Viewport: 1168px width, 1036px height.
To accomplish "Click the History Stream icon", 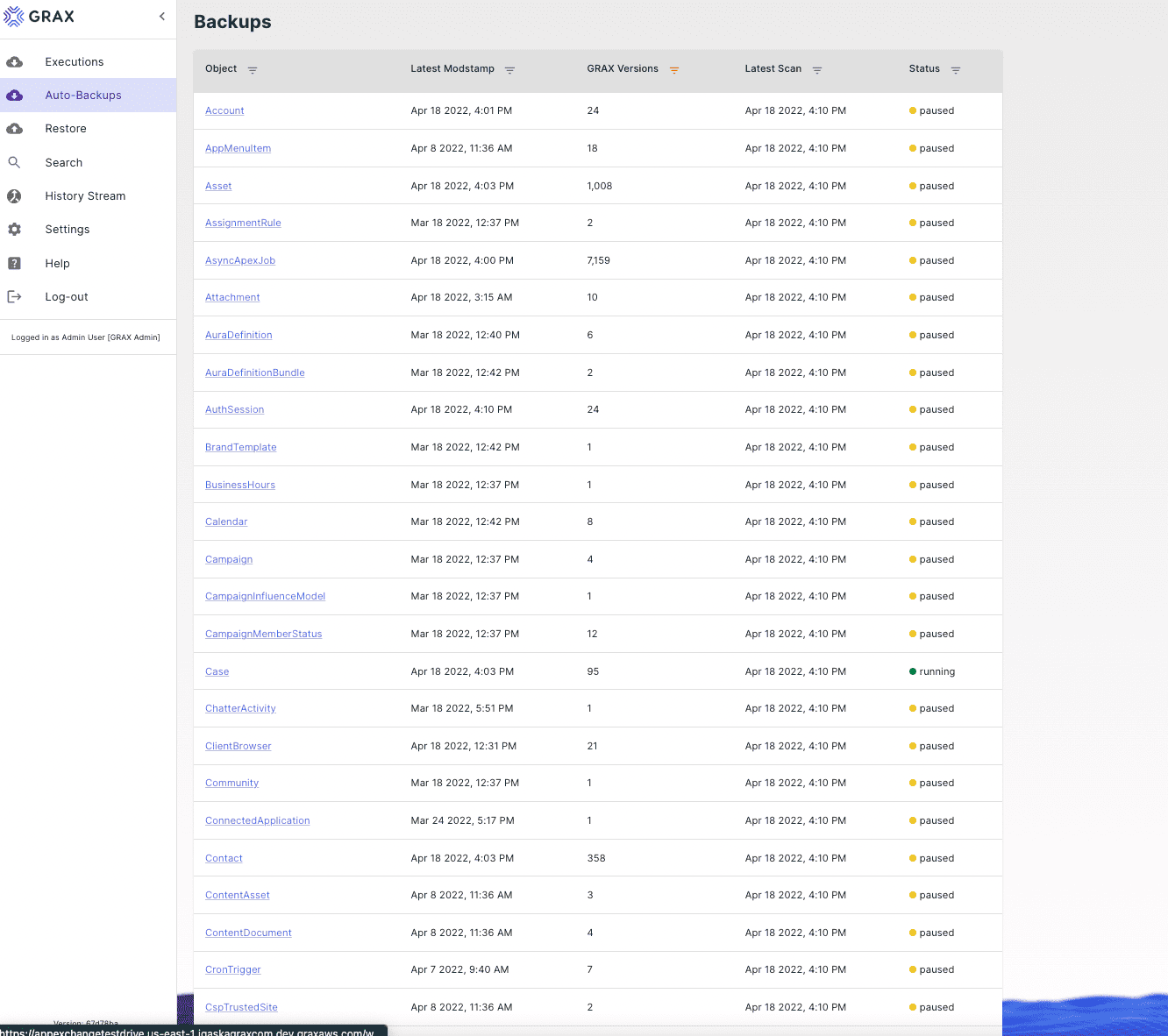I will tap(14, 196).
